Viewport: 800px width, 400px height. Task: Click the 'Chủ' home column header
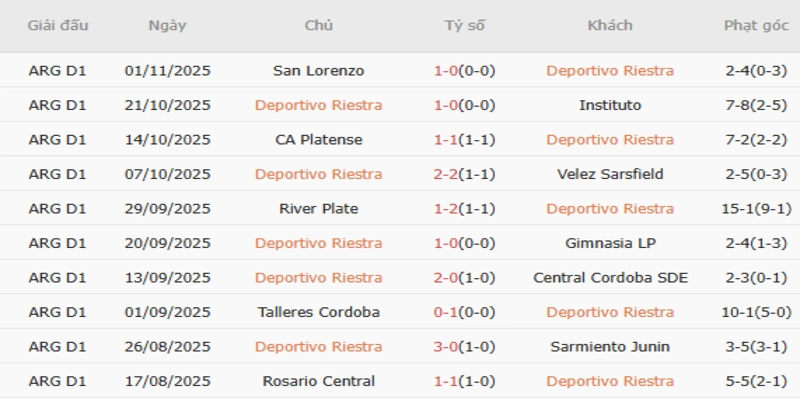click(318, 26)
